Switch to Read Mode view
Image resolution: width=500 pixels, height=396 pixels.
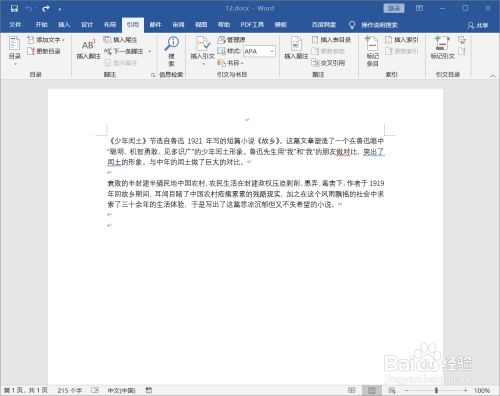[352, 390]
